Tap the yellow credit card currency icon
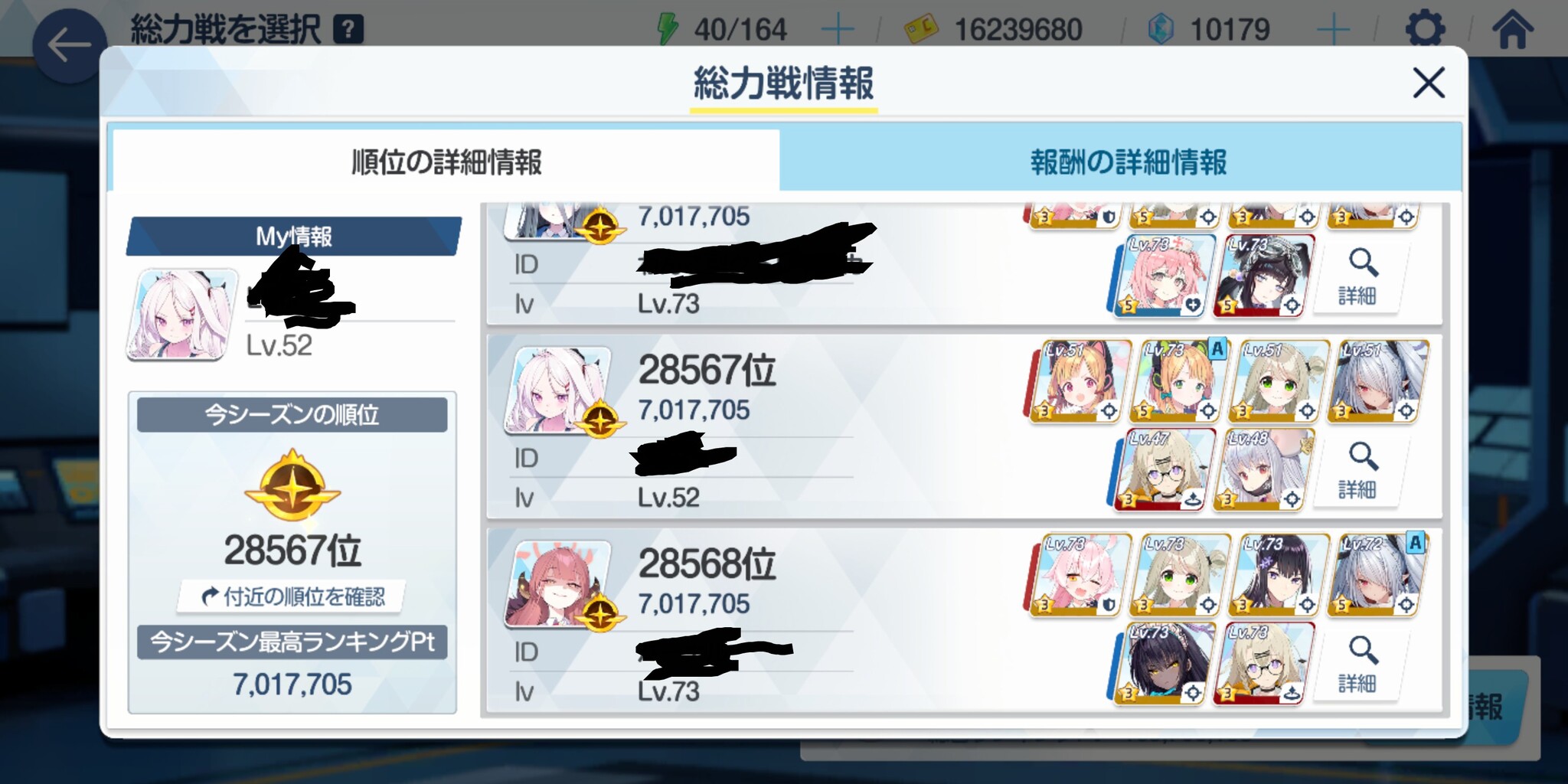The height and width of the screenshot is (784, 1568). (921, 30)
